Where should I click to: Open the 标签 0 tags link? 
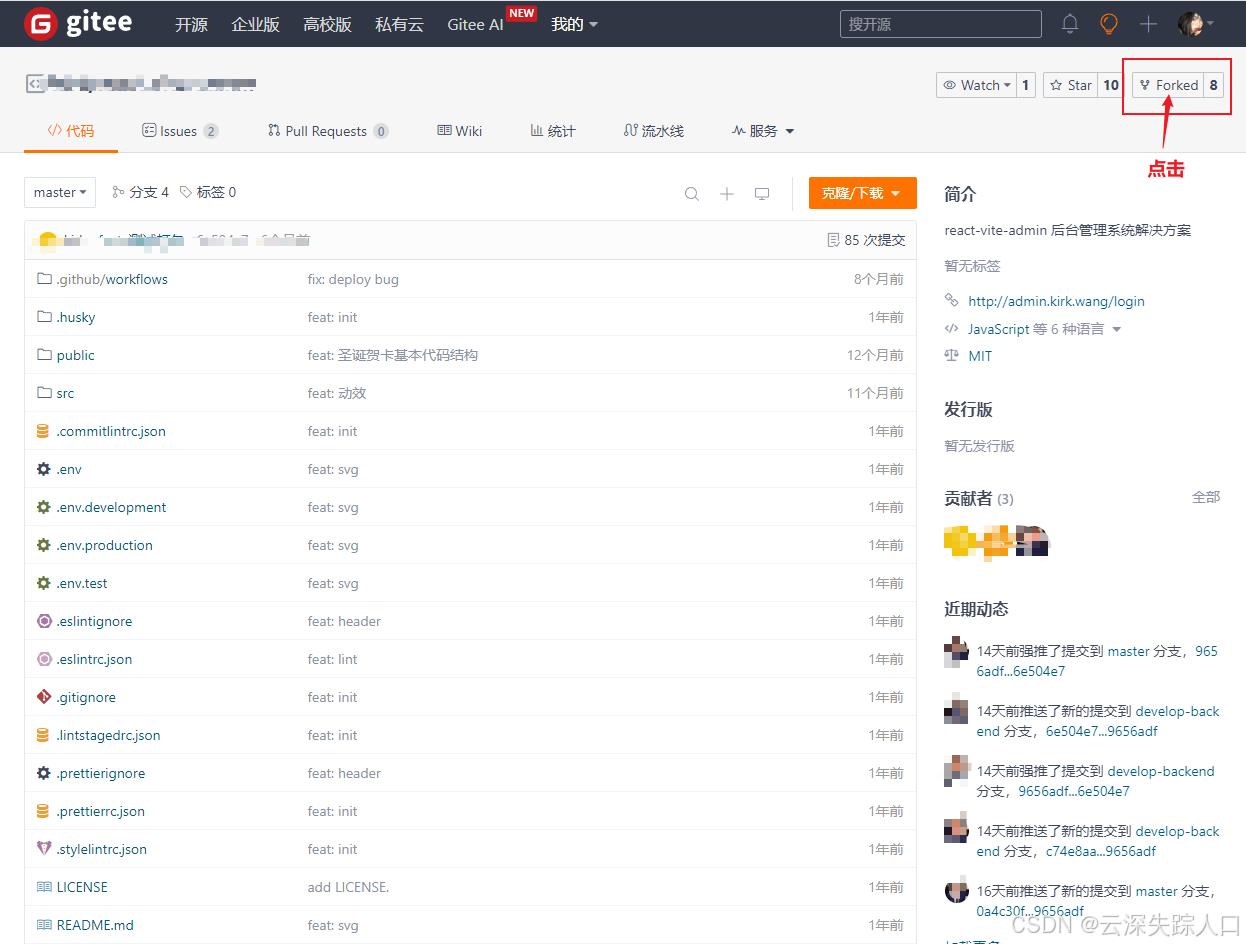click(208, 192)
